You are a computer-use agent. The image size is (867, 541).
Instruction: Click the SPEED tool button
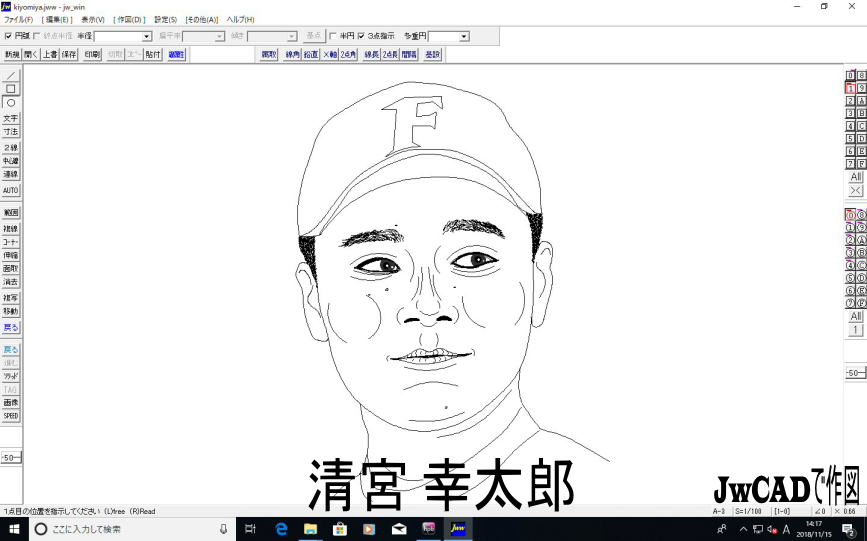11,416
